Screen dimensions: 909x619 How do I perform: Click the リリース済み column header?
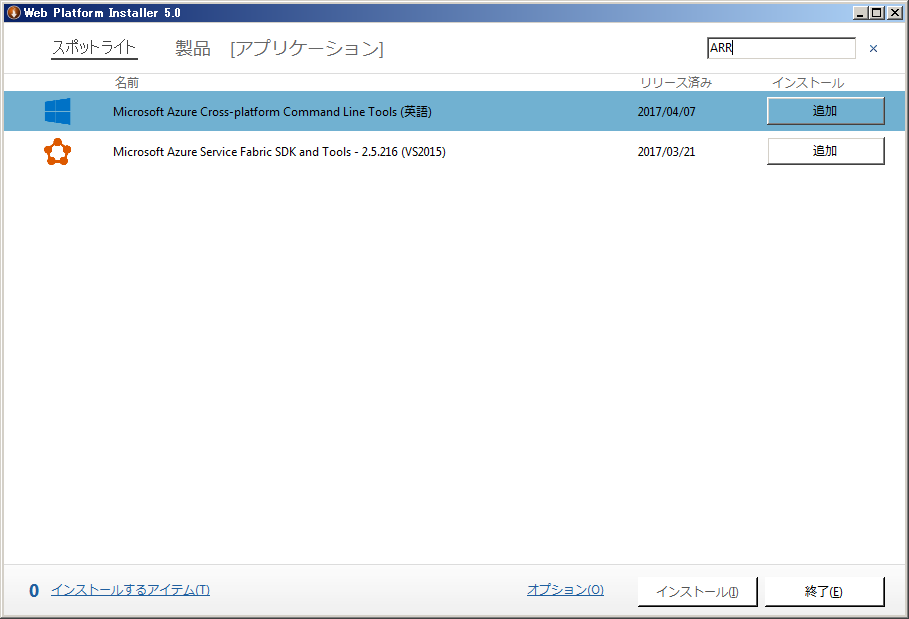676,83
